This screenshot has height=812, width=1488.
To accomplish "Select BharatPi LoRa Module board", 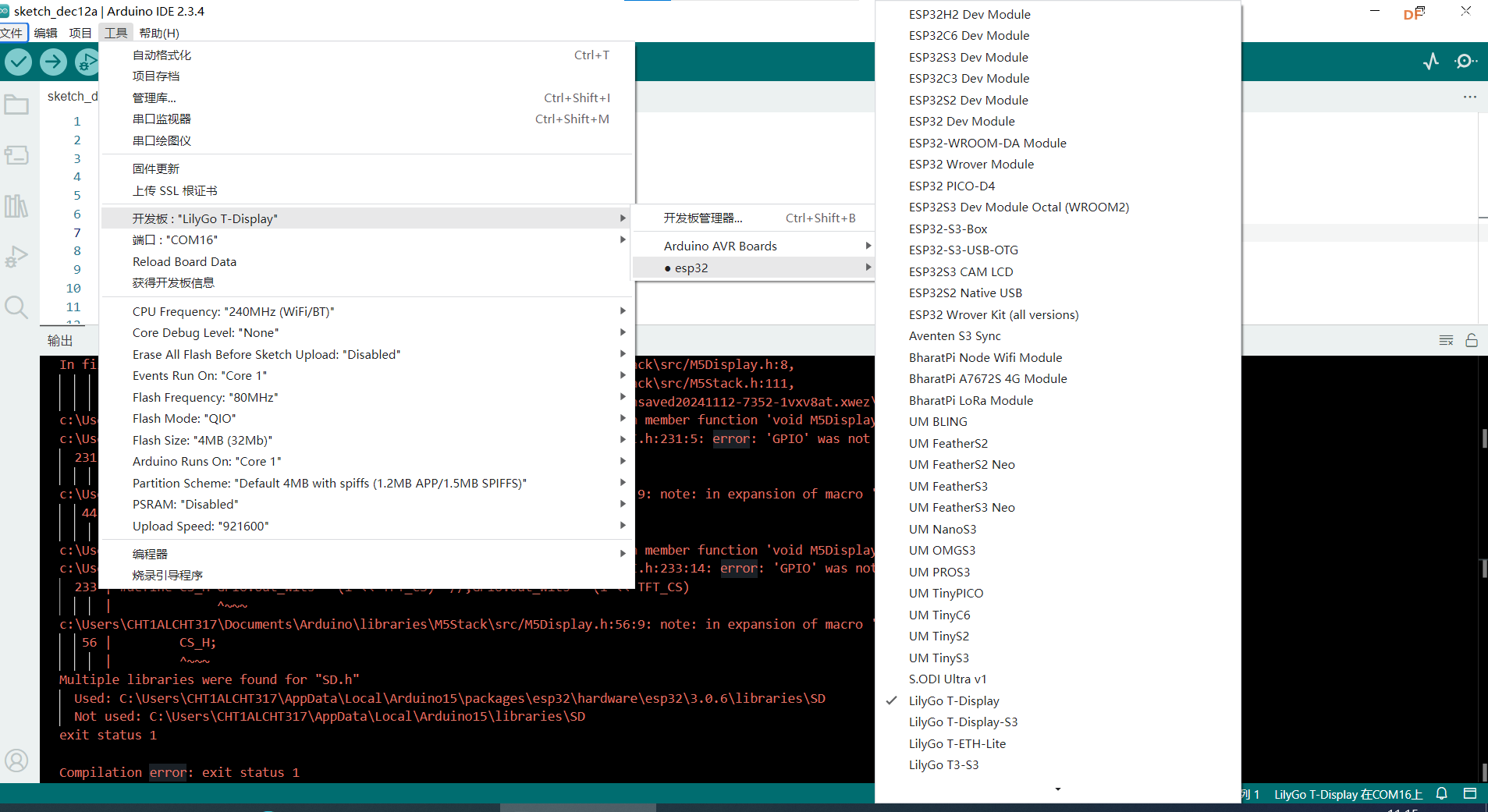I will [1058, 400].
